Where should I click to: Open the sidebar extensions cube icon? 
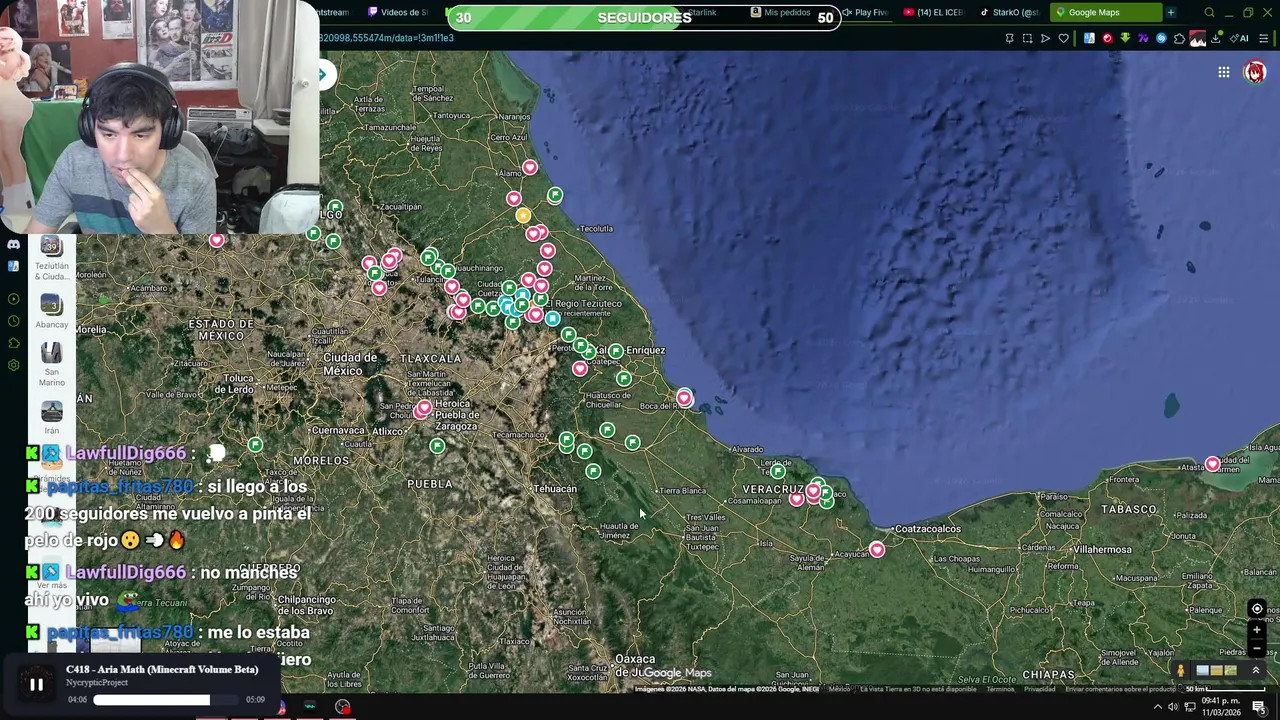pos(13,343)
